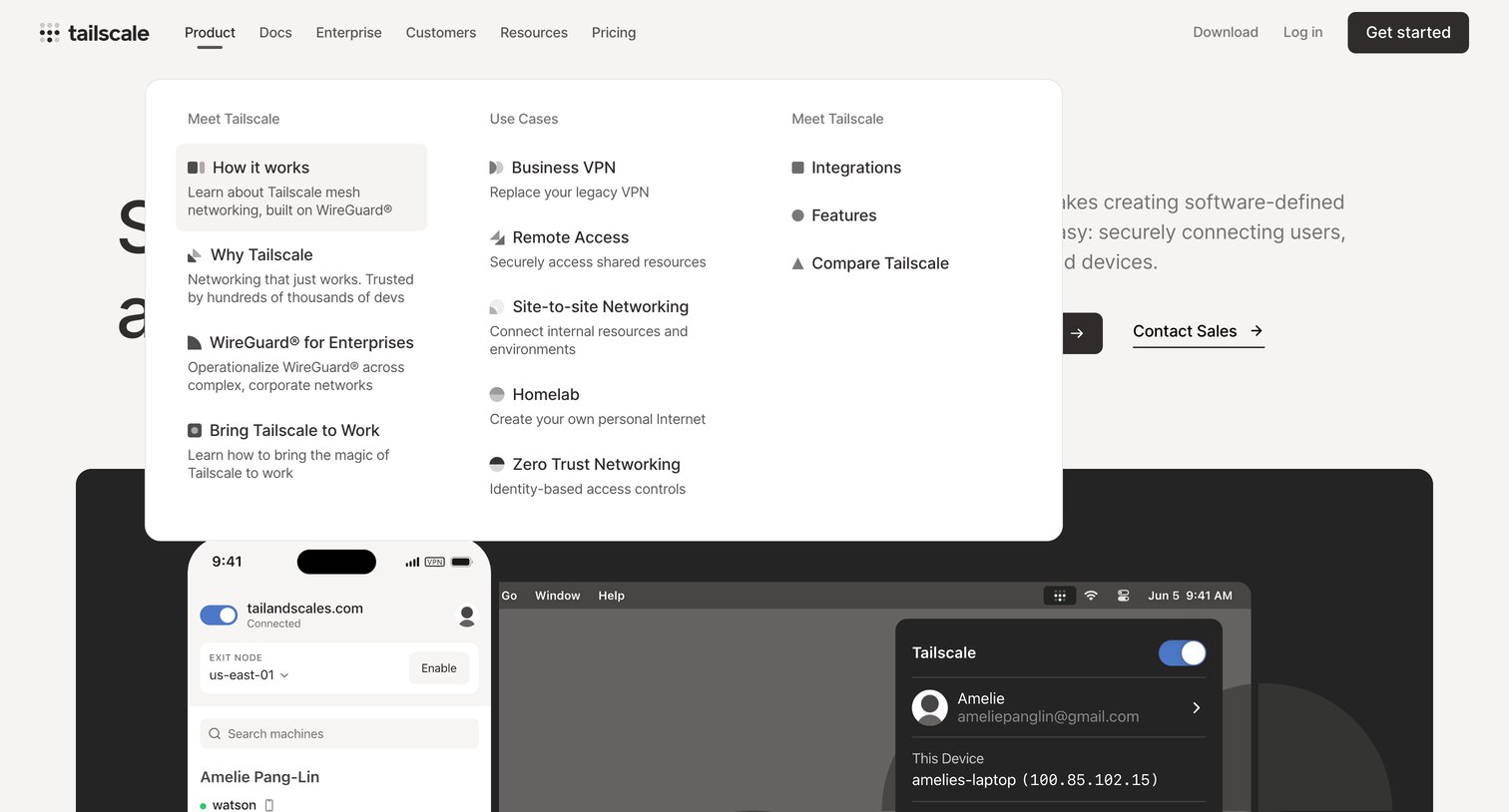Select the watson machine in phone list
The image size is (1509, 812).
(236, 805)
